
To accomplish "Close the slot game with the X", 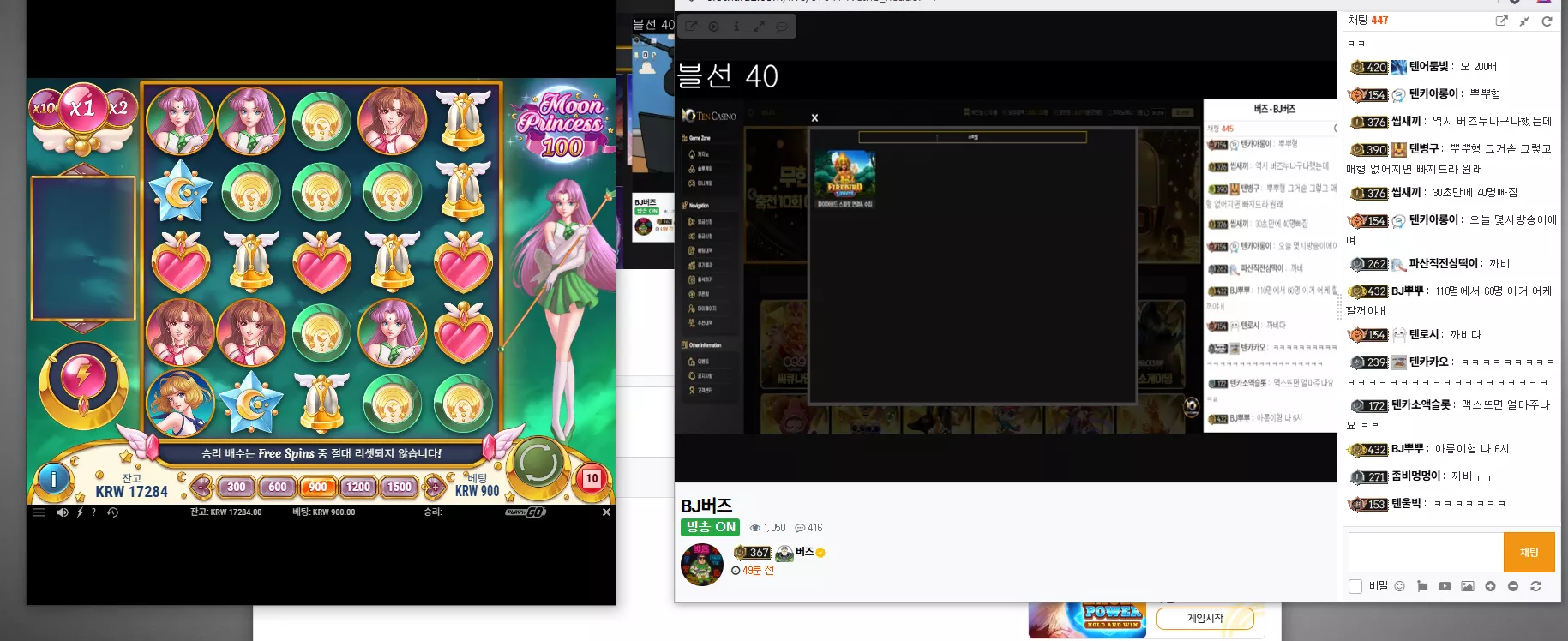I will (606, 512).
